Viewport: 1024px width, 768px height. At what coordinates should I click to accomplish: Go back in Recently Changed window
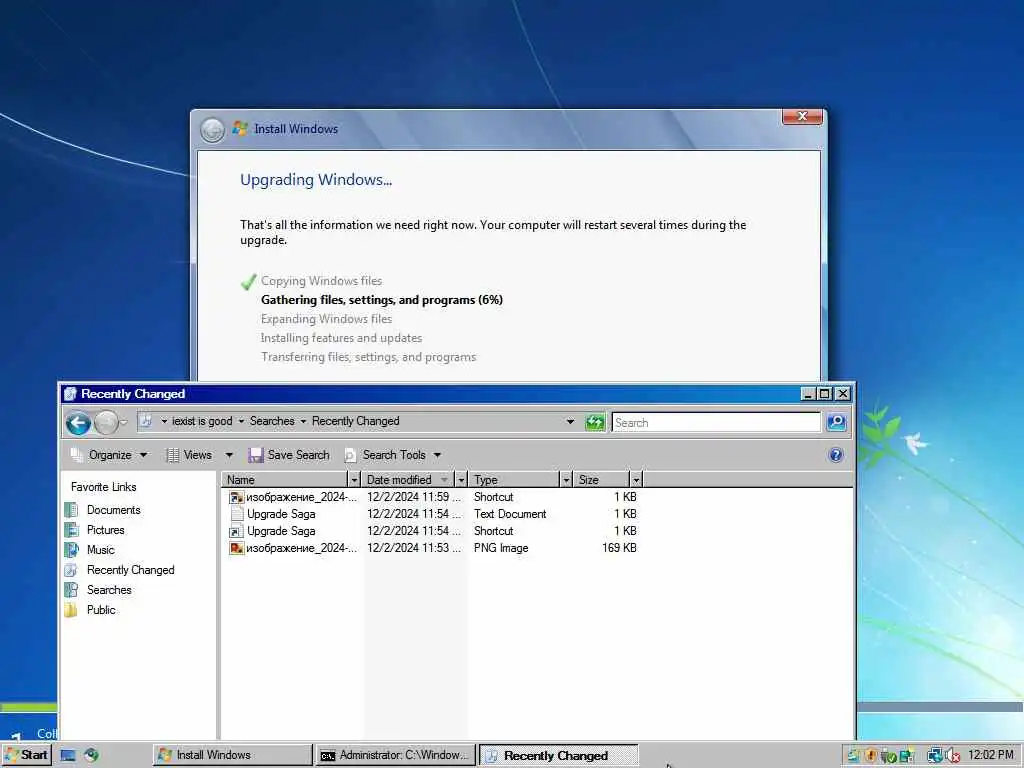(x=78, y=423)
